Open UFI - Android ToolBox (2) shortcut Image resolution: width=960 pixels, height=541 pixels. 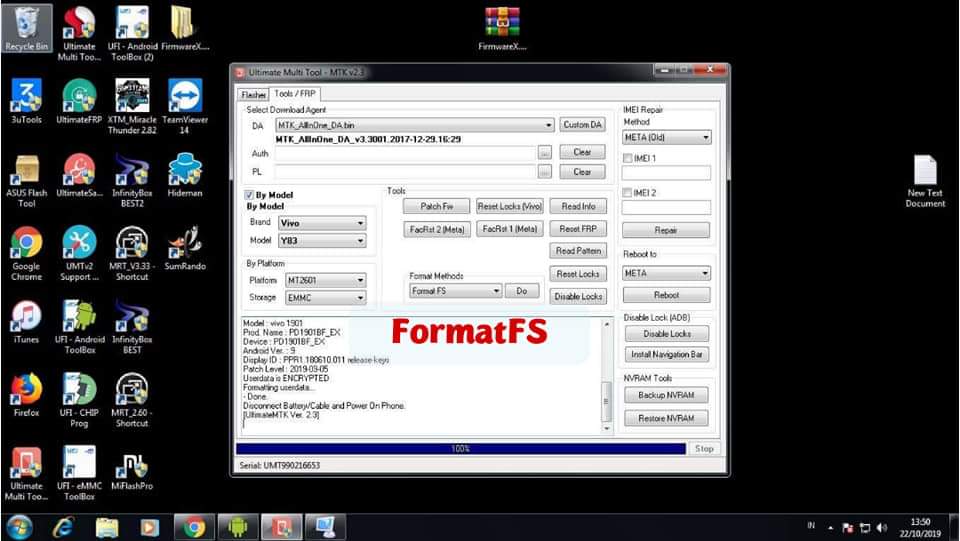(132, 34)
